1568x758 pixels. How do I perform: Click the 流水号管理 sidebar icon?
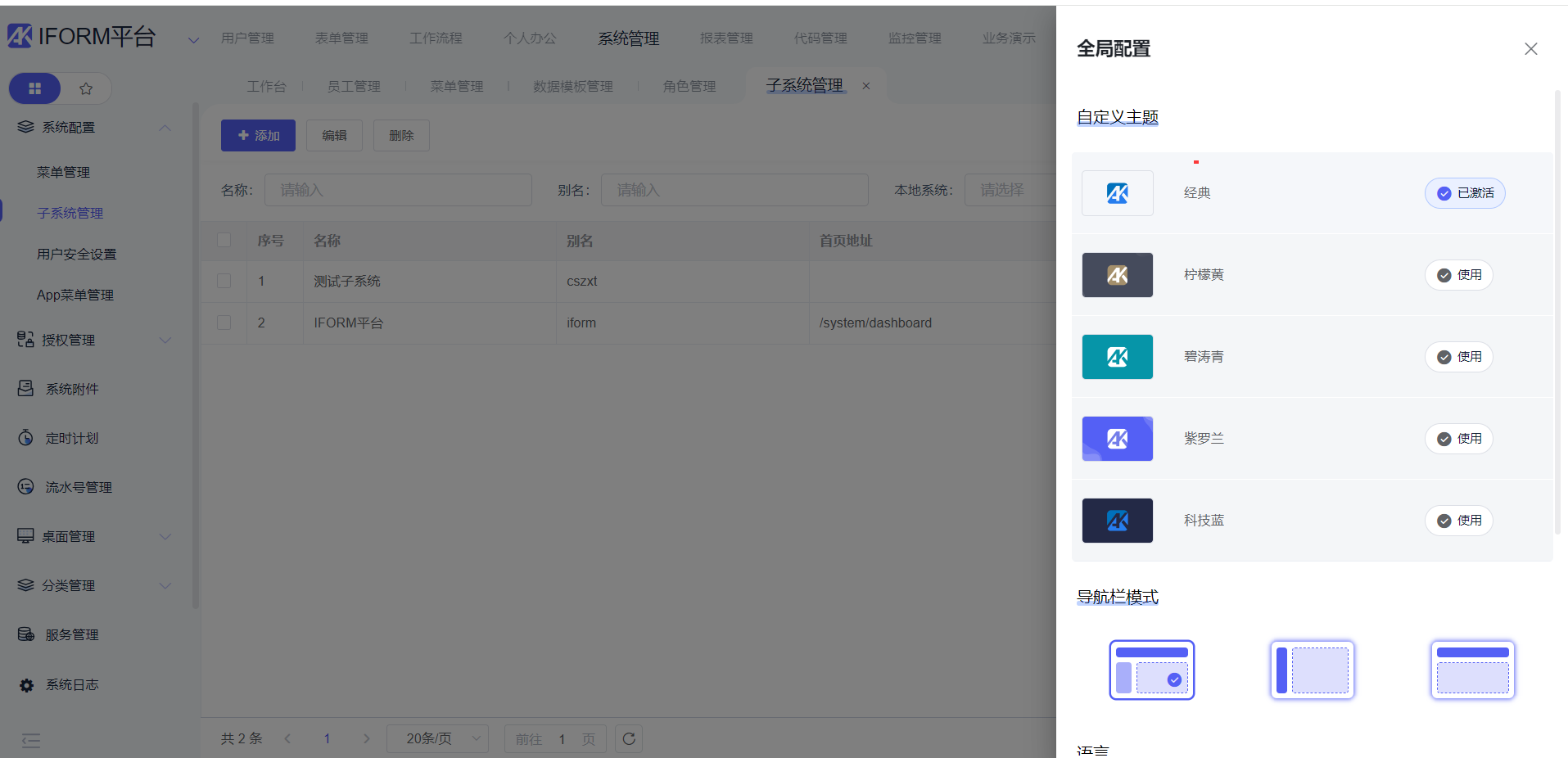point(26,487)
